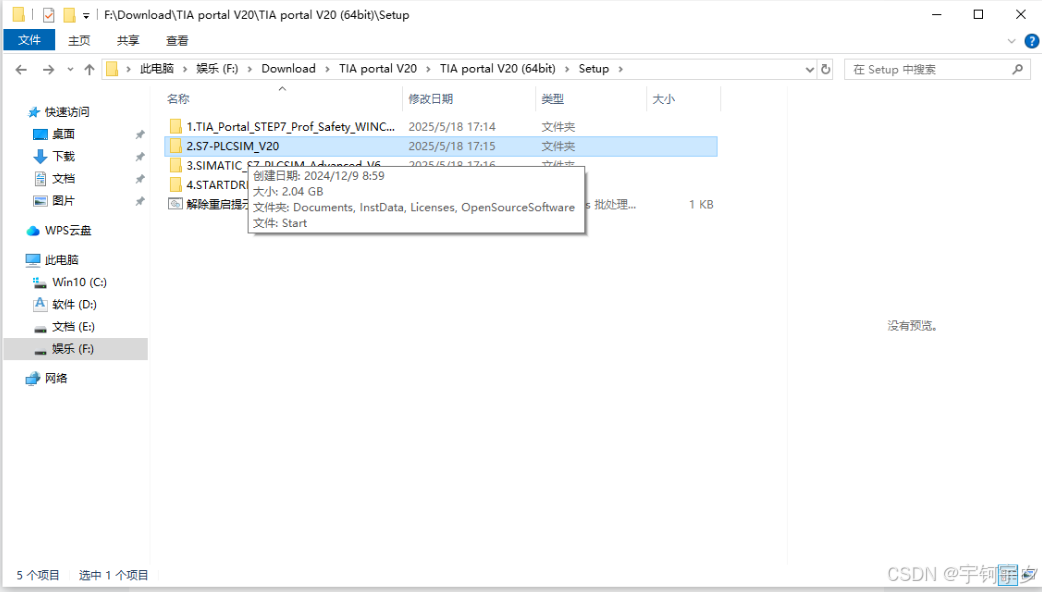
Task: Select 此电脑 in the navigation pane
Action: click(61, 260)
